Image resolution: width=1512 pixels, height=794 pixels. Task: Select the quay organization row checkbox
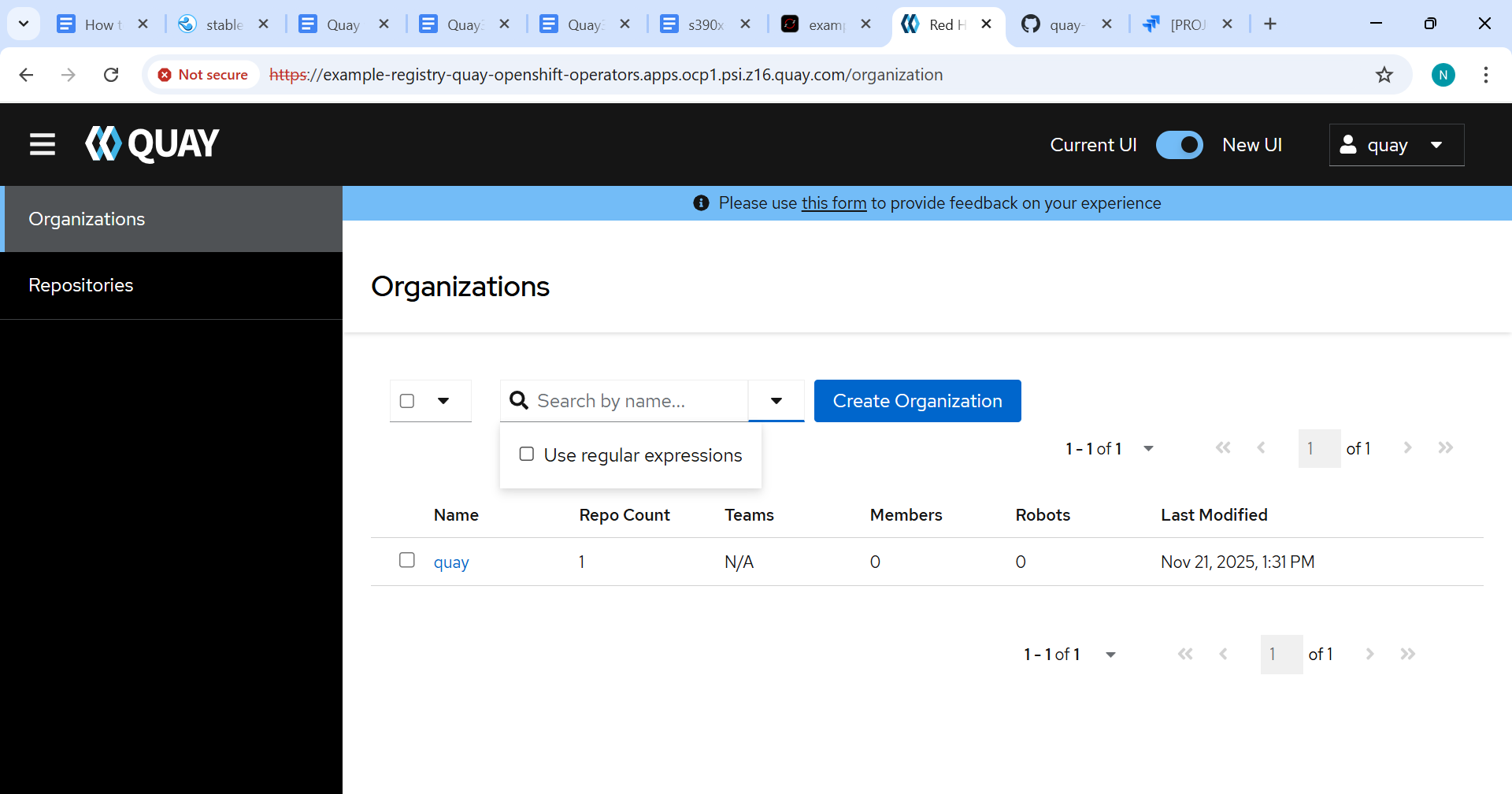[407, 560]
